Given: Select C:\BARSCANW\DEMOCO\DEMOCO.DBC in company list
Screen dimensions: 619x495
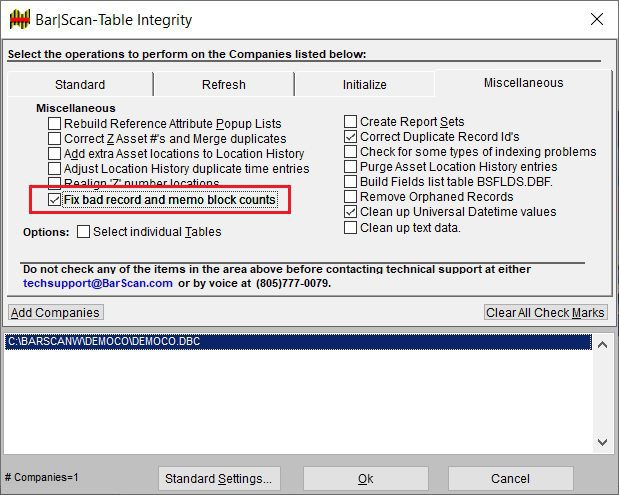Looking at the screenshot, I should (298, 341).
